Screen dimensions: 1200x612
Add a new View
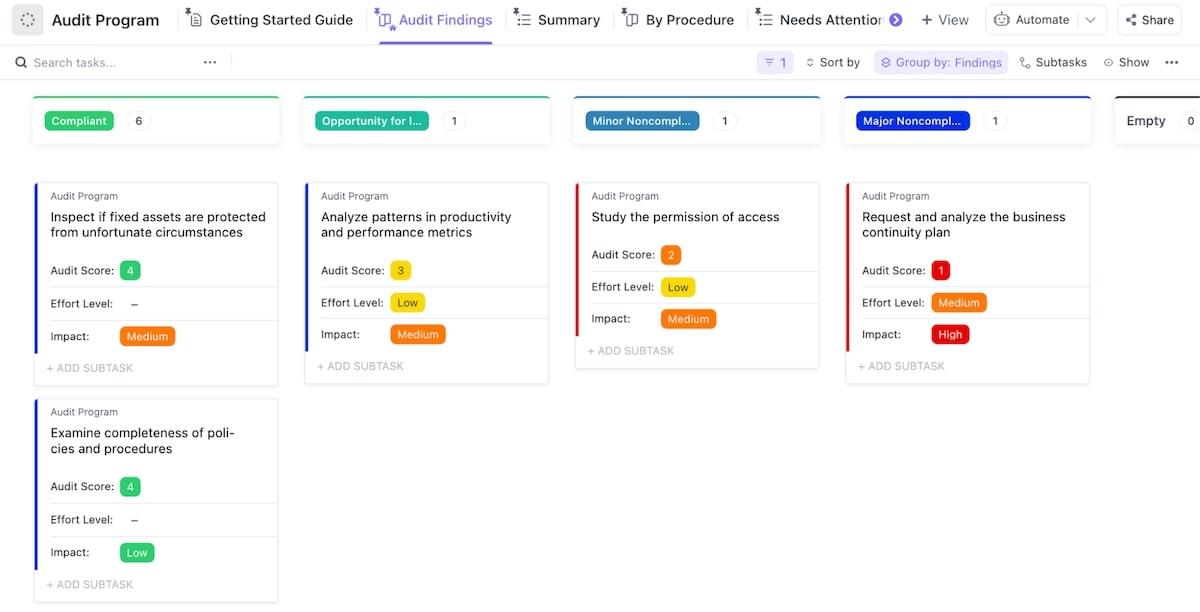pyautogui.click(x=945, y=20)
